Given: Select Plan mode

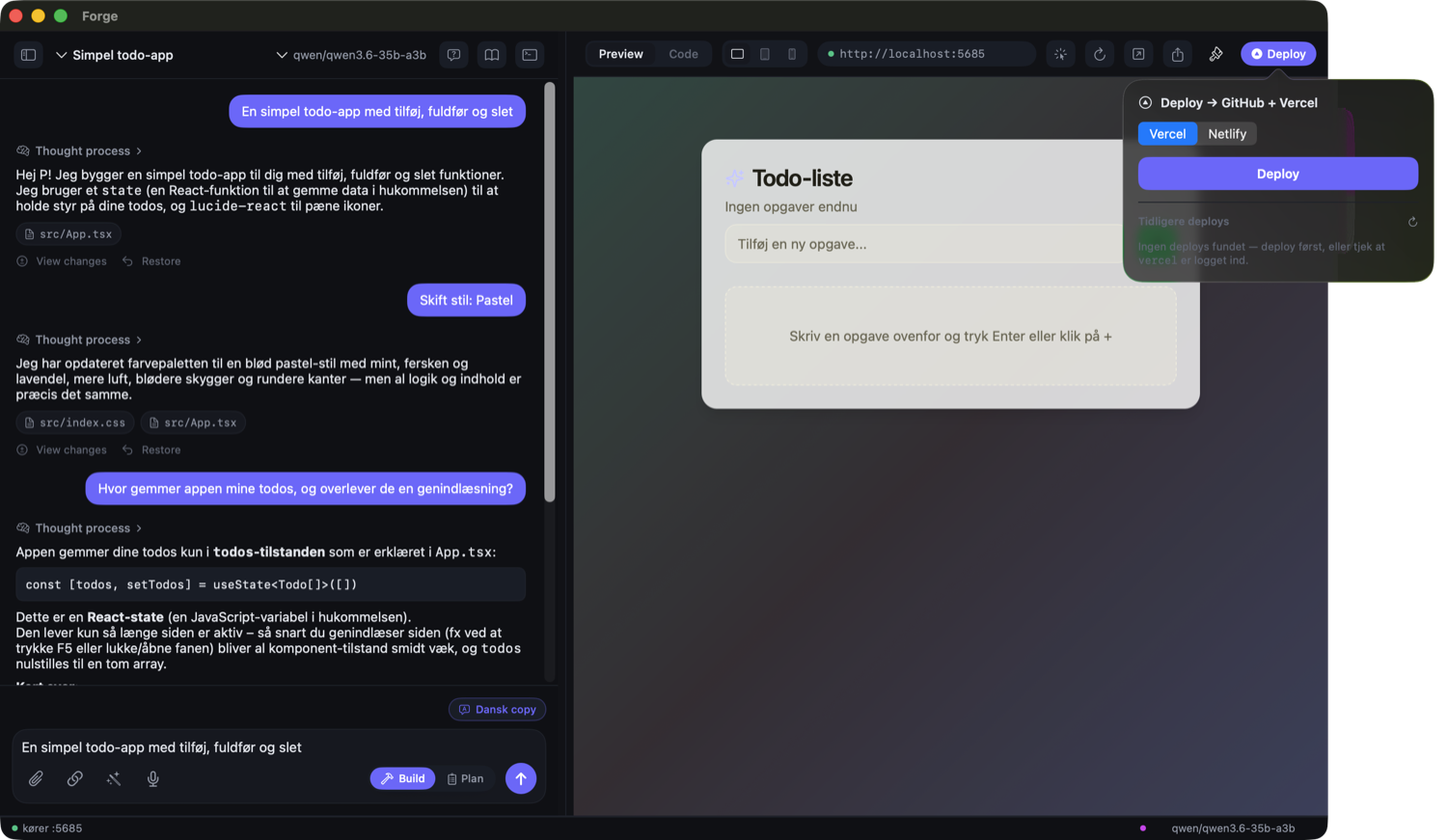Looking at the screenshot, I should coord(465,778).
